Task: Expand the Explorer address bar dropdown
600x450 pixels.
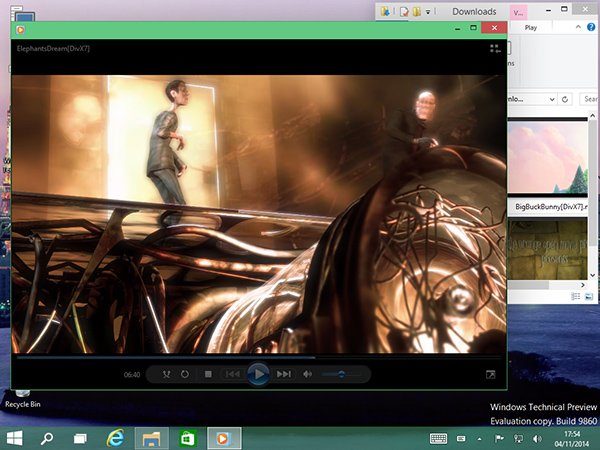Action: coord(552,99)
